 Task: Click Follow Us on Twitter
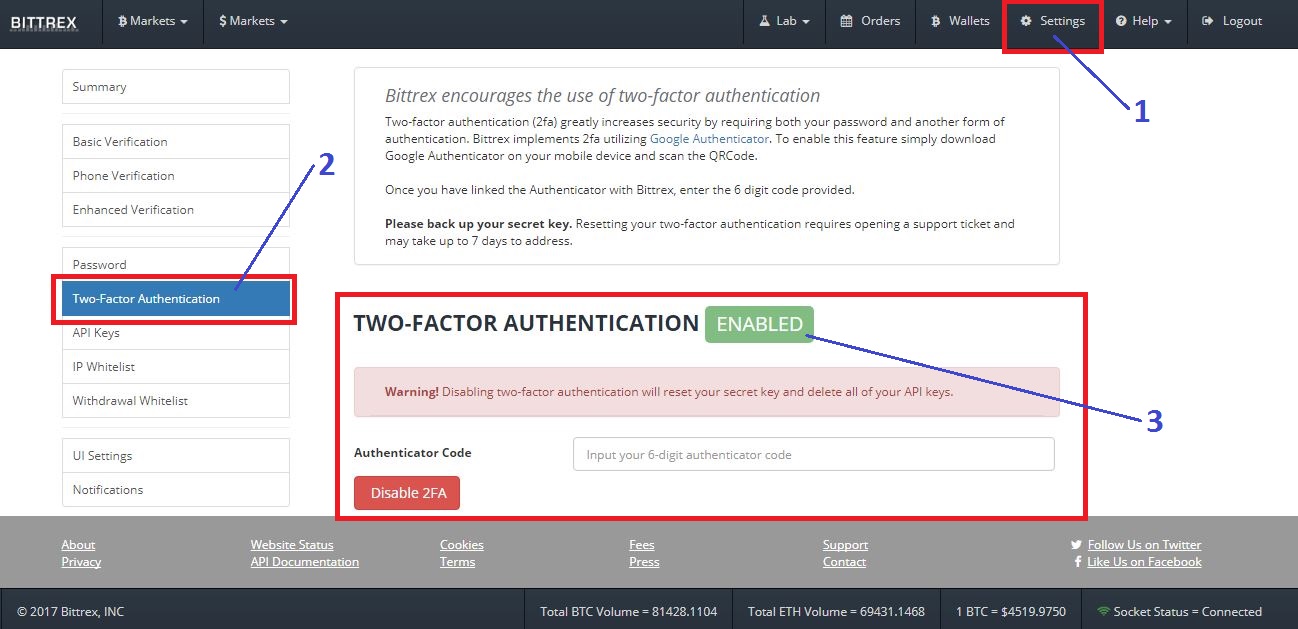(1145, 545)
